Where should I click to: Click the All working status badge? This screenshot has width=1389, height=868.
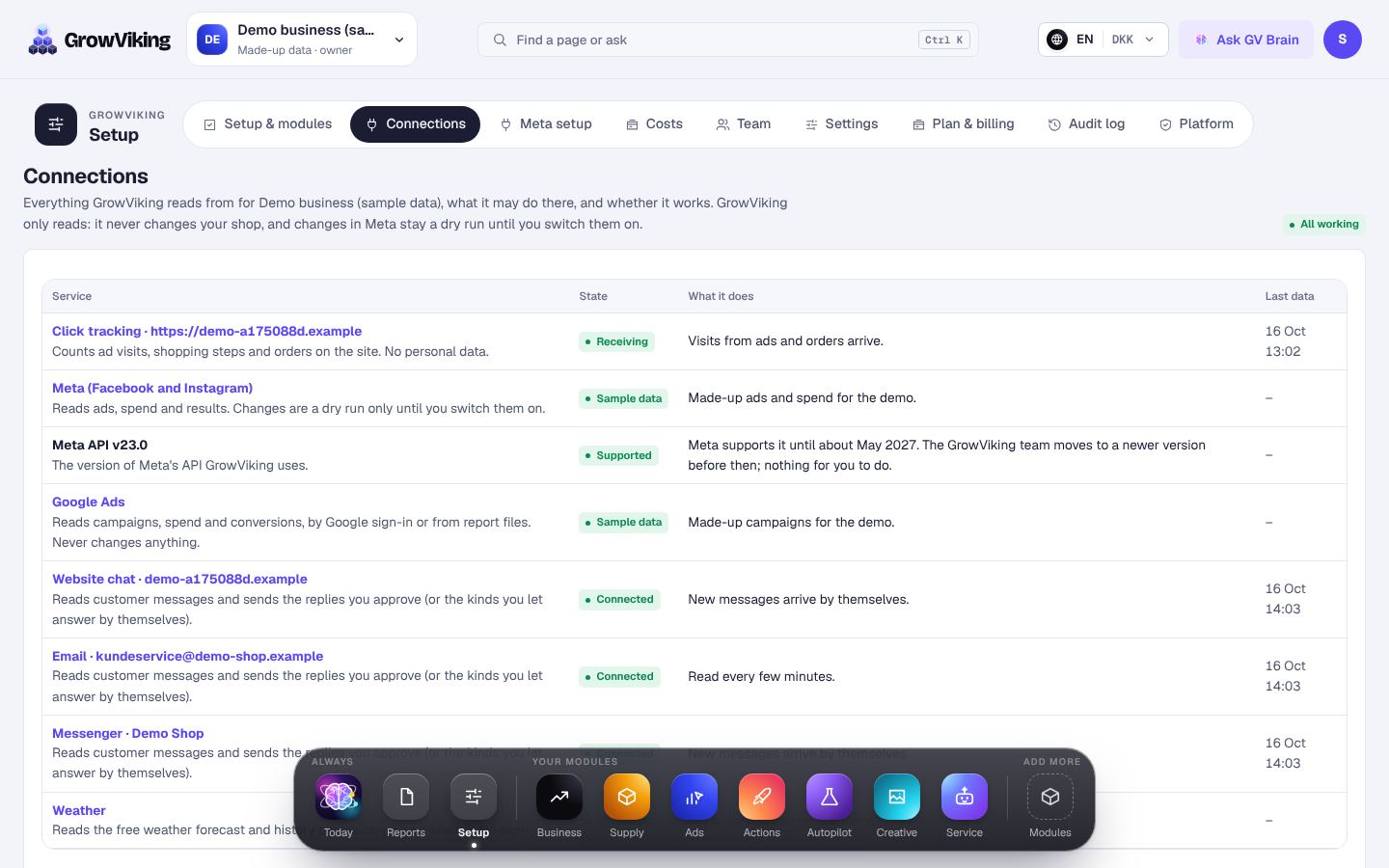click(x=1323, y=224)
